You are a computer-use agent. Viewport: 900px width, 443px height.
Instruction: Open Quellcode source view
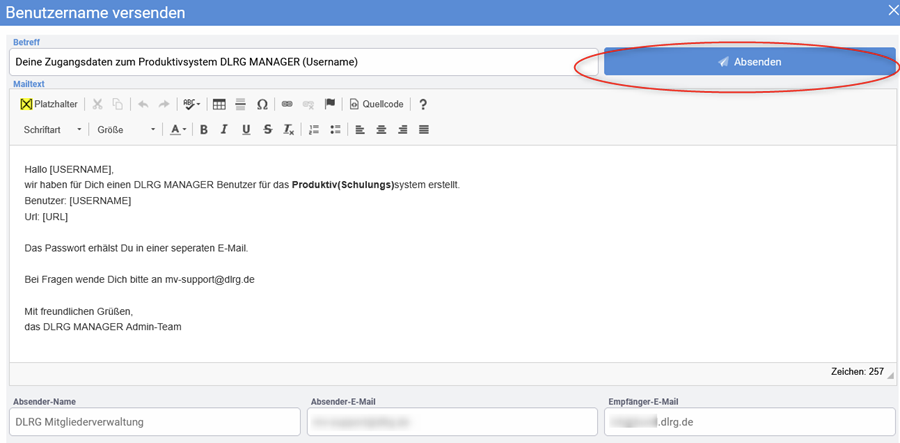(x=377, y=104)
